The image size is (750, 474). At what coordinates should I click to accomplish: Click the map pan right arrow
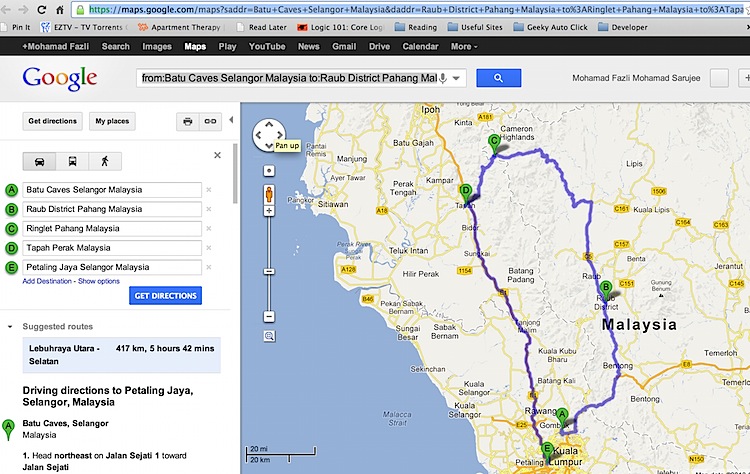[x=279, y=135]
